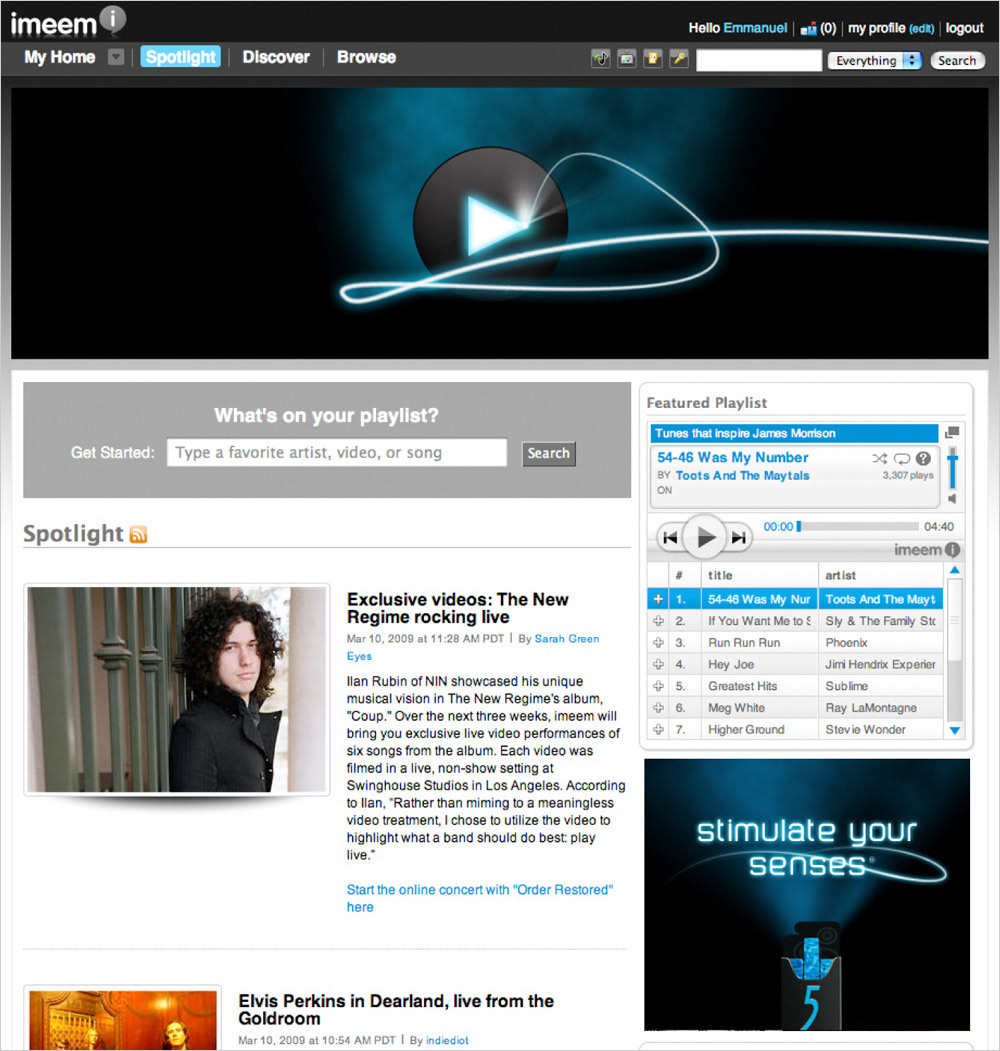This screenshot has width=1000, height=1051.
Task: Click Search button in 'What's on your playlist?'
Action: coord(548,453)
